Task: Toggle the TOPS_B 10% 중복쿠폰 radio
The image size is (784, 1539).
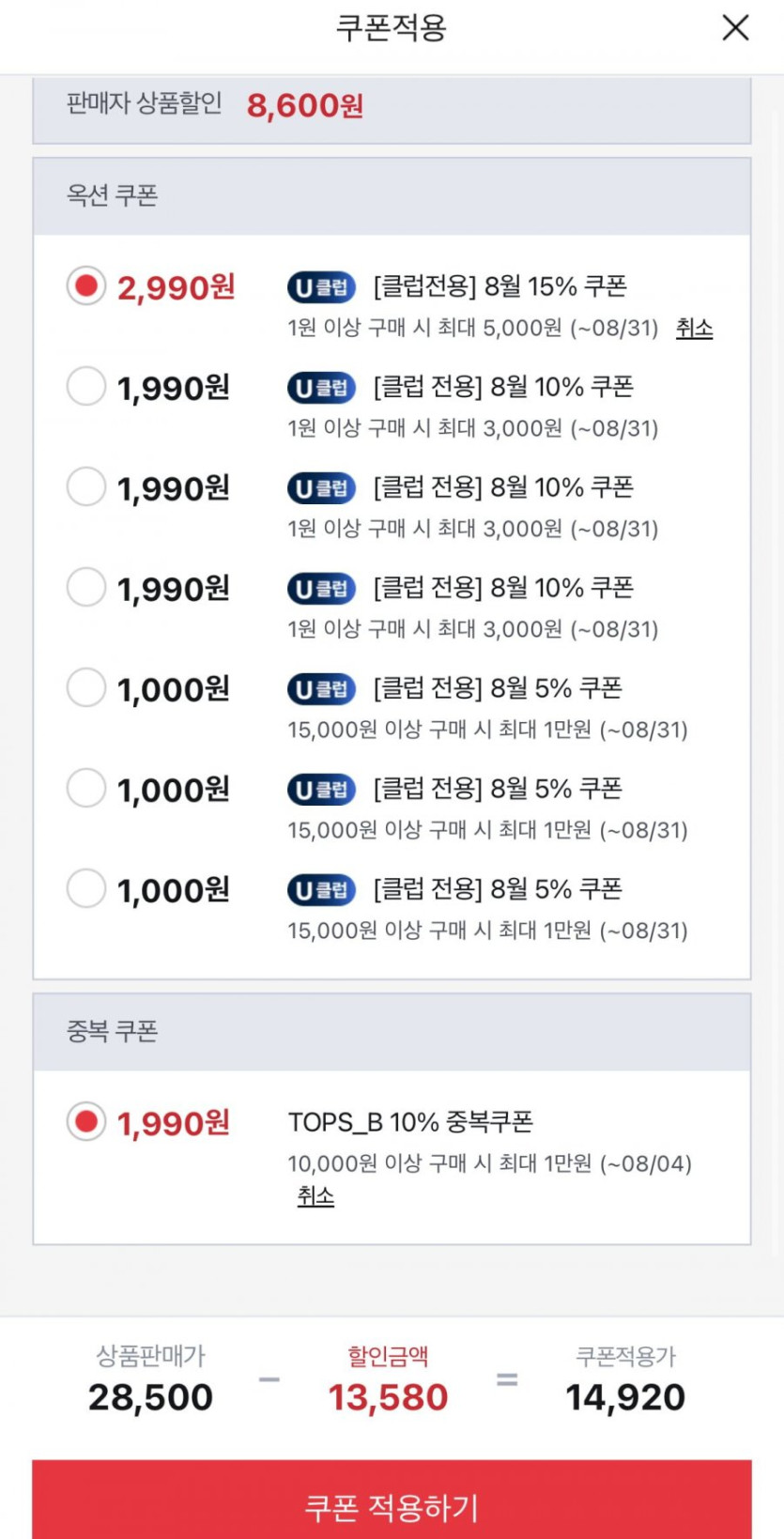Action: click(x=86, y=1121)
